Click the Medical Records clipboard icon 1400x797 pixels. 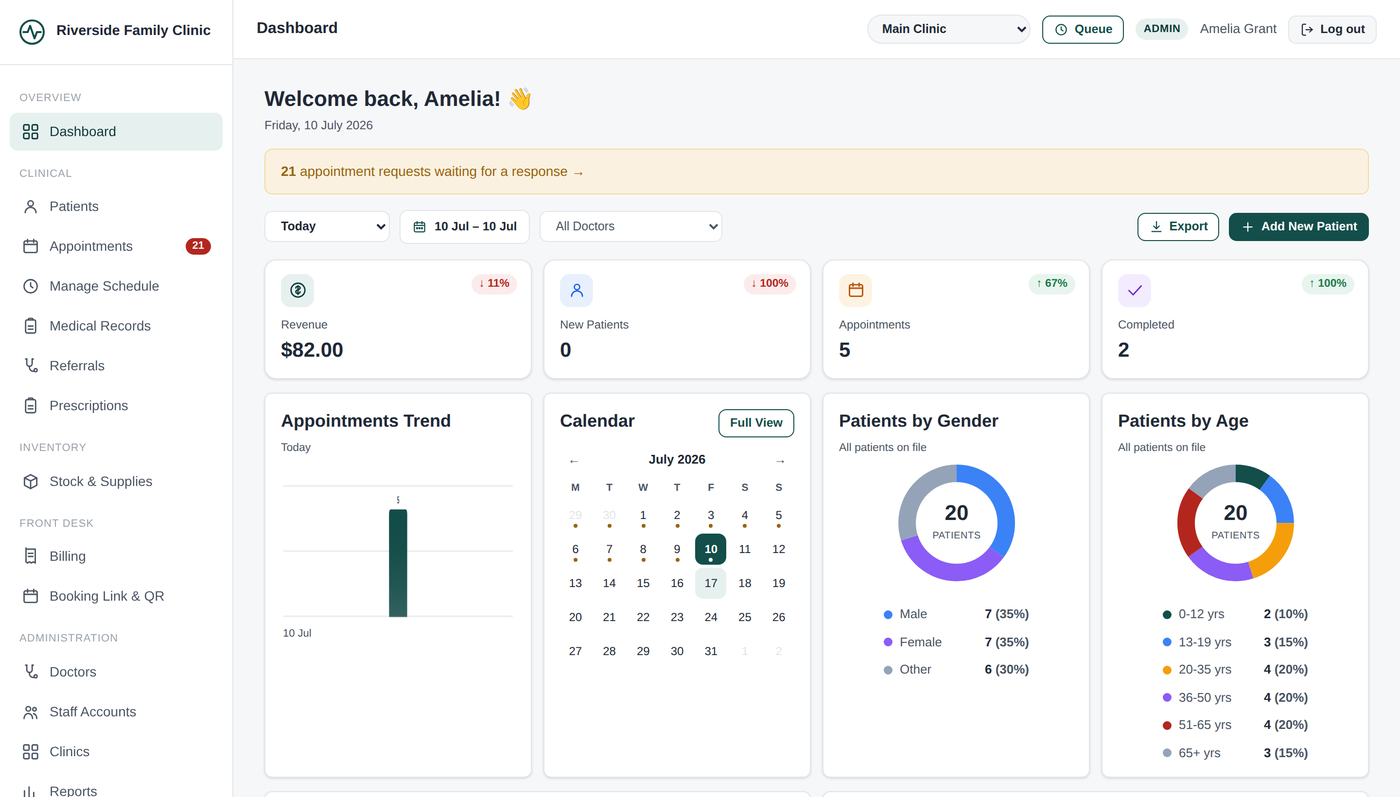[x=31, y=326]
